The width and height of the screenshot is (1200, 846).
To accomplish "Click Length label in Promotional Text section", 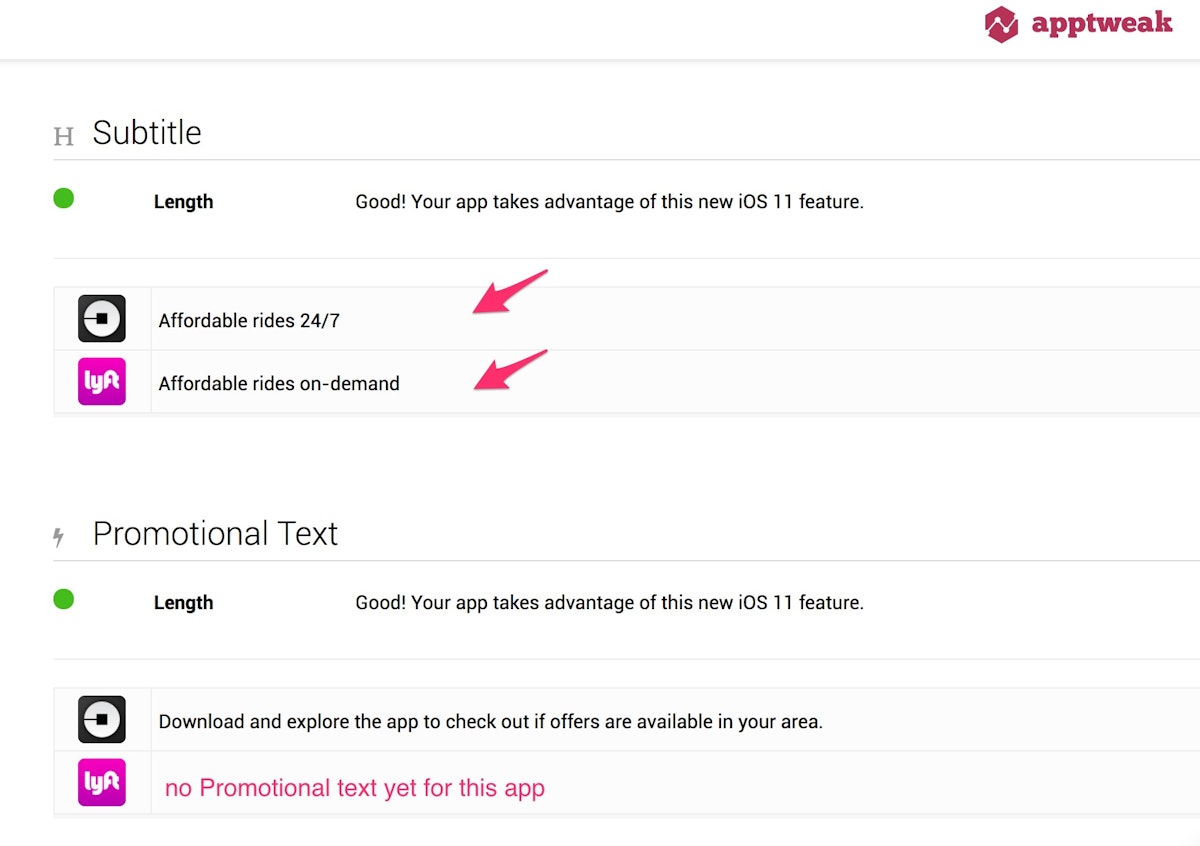I will click(183, 603).
